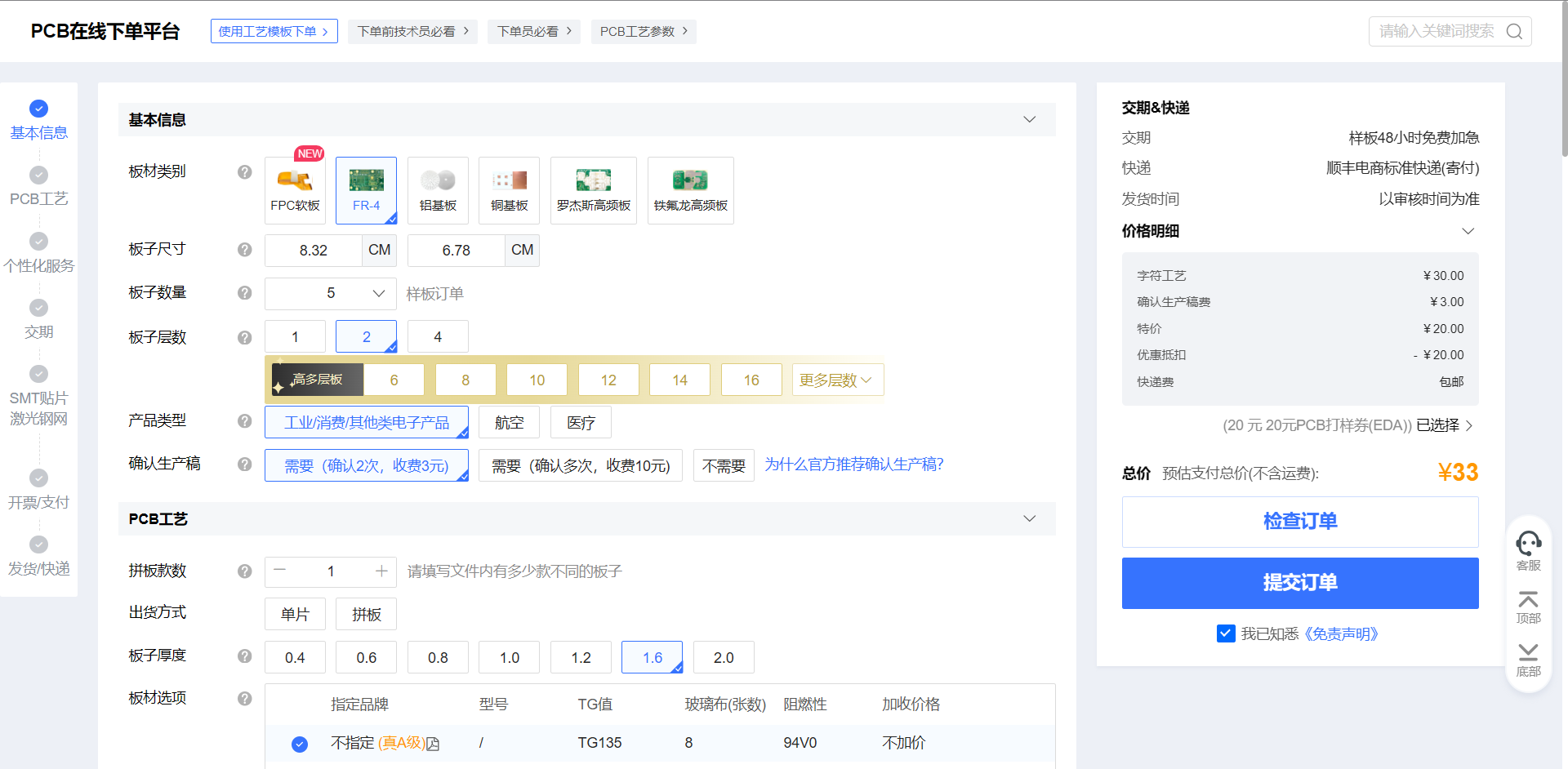The image size is (1568, 769).
Task: Select 不指定 brand radio button
Action: [300, 744]
